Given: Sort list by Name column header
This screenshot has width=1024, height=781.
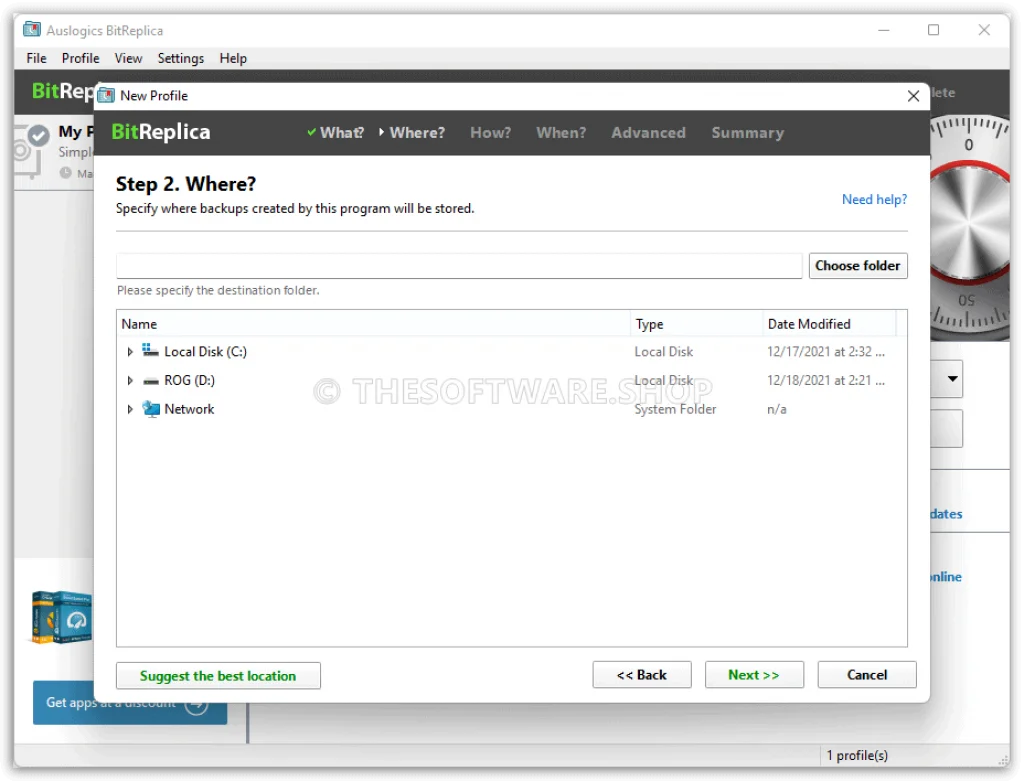Looking at the screenshot, I should click(x=374, y=324).
